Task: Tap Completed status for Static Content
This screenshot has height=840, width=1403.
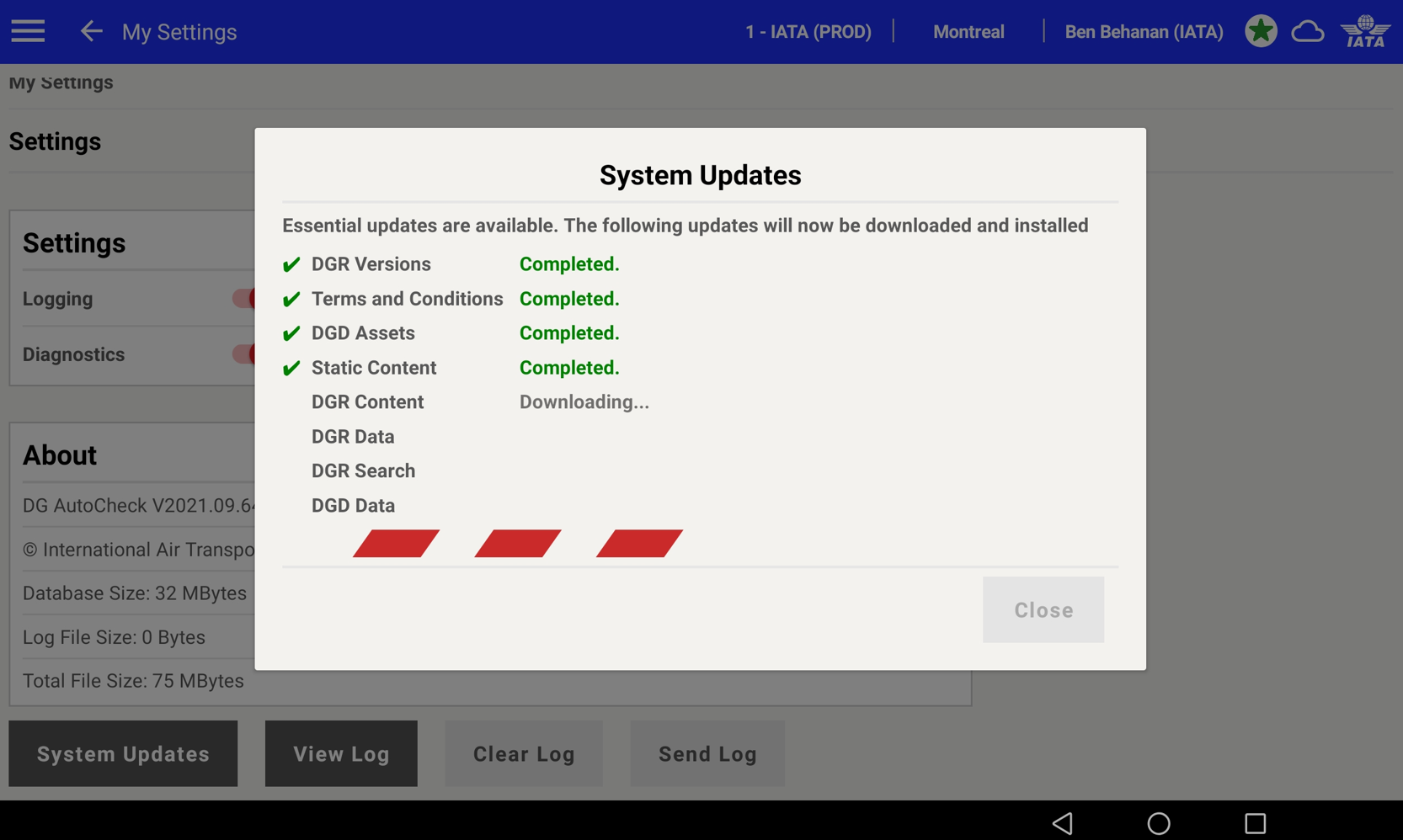Action: tap(569, 368)
